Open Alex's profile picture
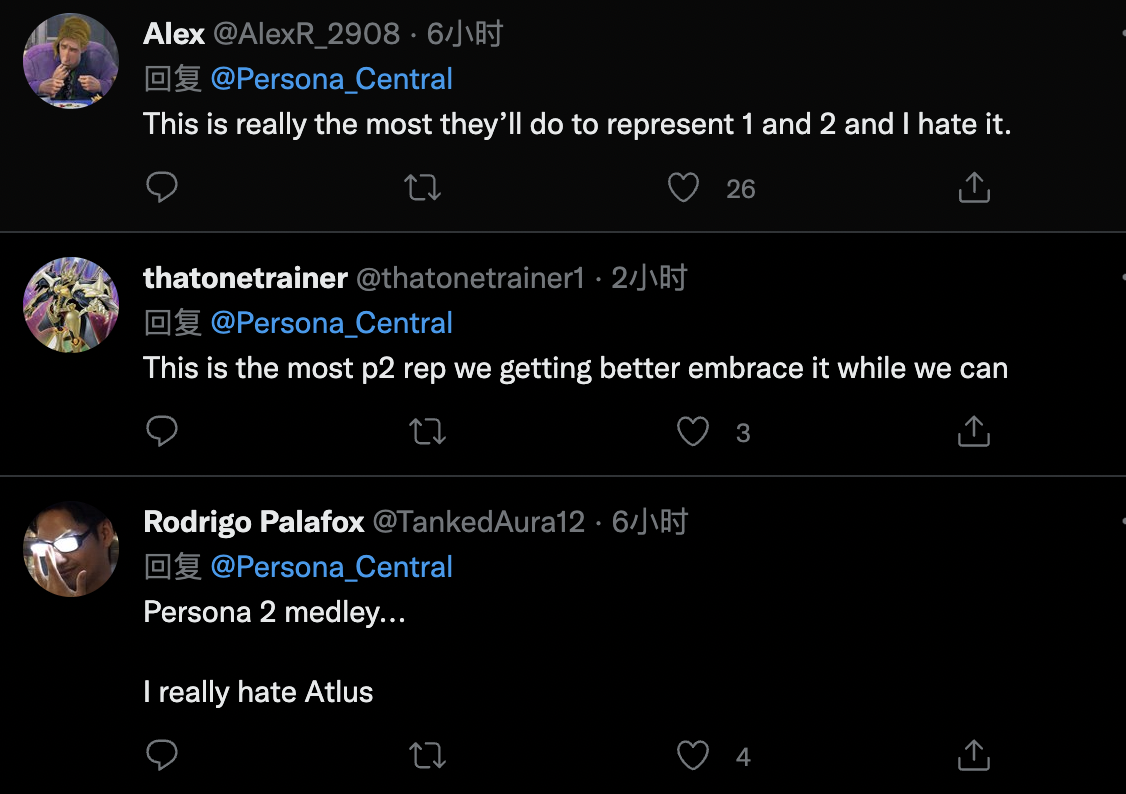1126x794 pixels. pyautogui.click(x=71, y=61)
